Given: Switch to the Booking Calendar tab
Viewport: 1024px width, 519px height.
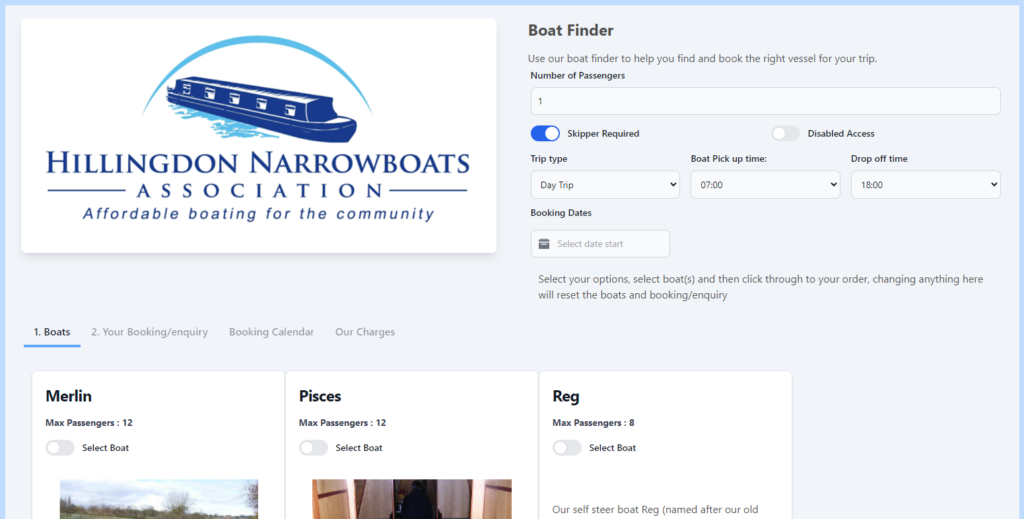Looking at the screenshot, I should click(271, 332).
